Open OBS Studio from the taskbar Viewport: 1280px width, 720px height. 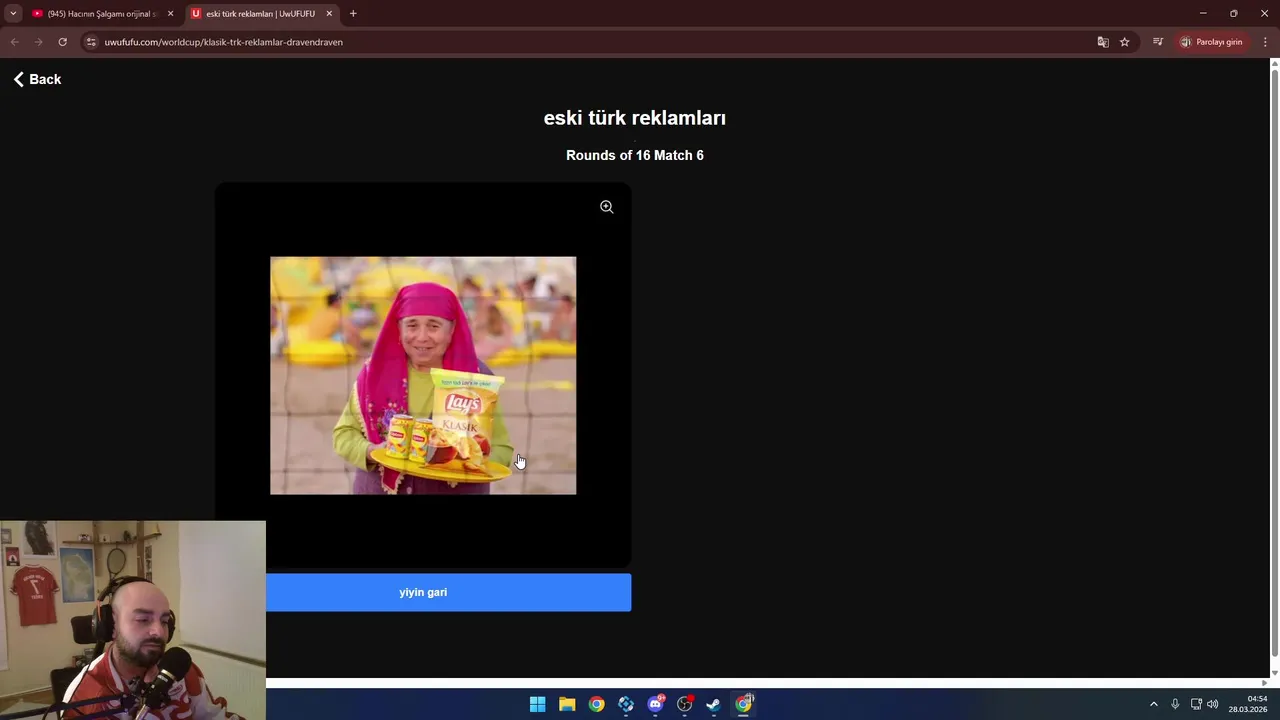(685, 704)
